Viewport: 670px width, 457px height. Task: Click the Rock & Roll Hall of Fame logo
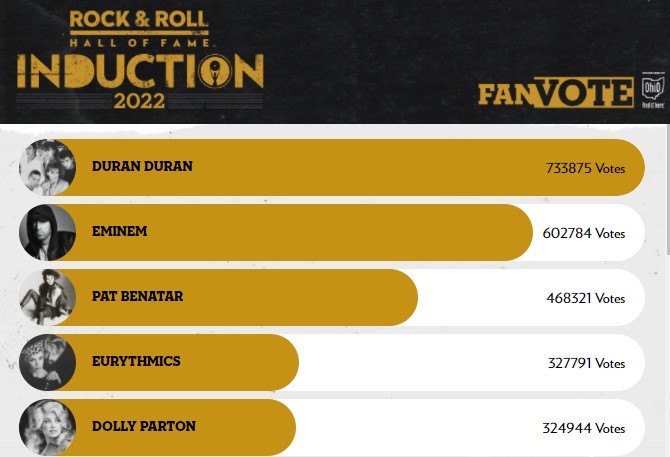click(x=139, y=28)
